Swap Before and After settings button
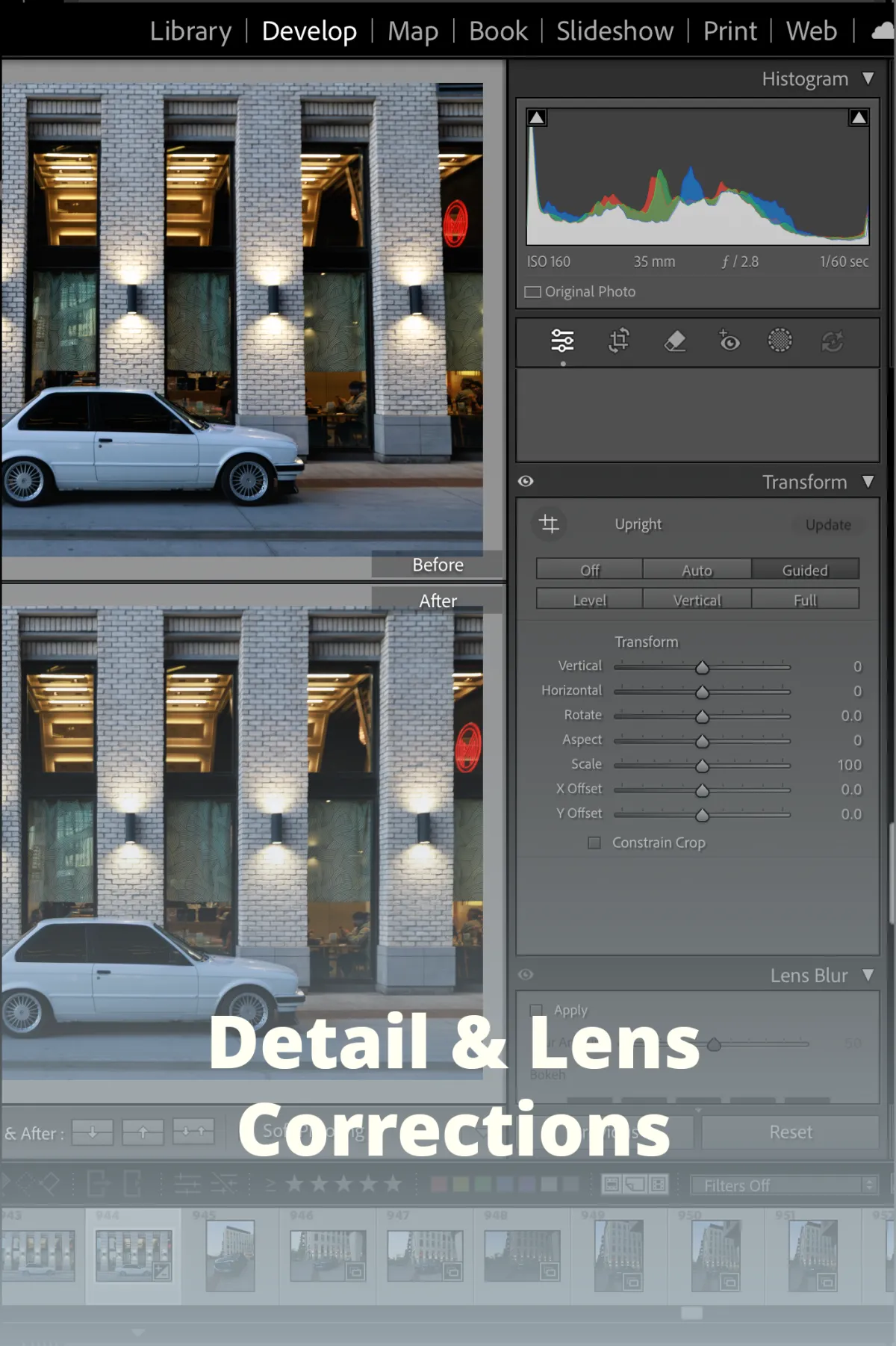The width and height of the screenshot is (896, 1346). (193, 1132)
